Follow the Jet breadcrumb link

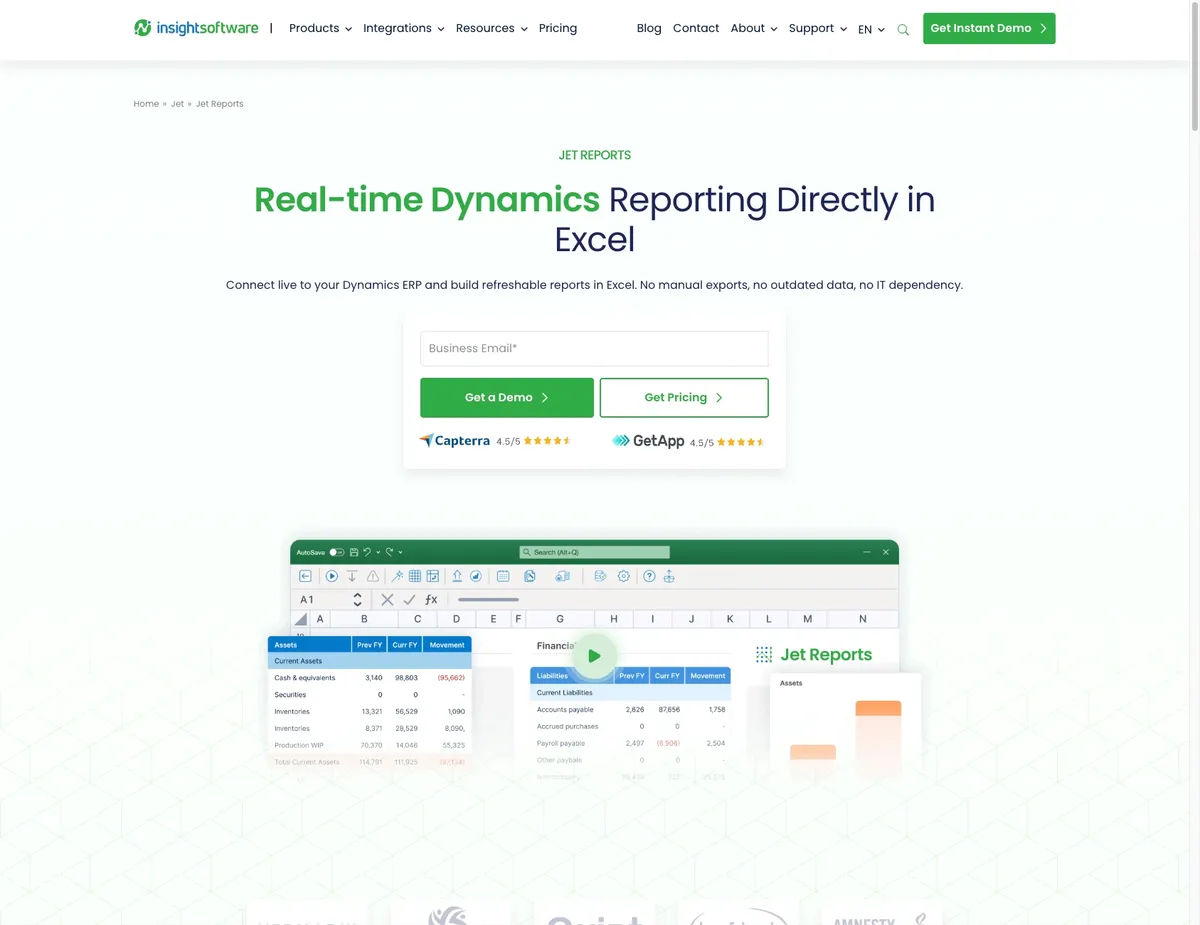[177, 104]
